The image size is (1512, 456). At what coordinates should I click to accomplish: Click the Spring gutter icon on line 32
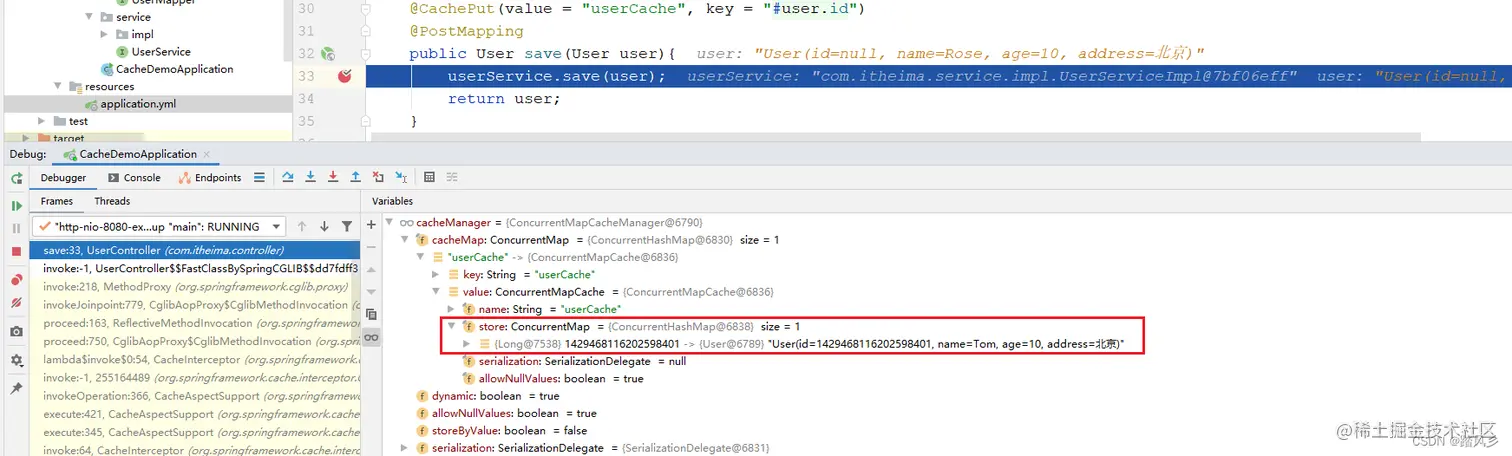328,54
